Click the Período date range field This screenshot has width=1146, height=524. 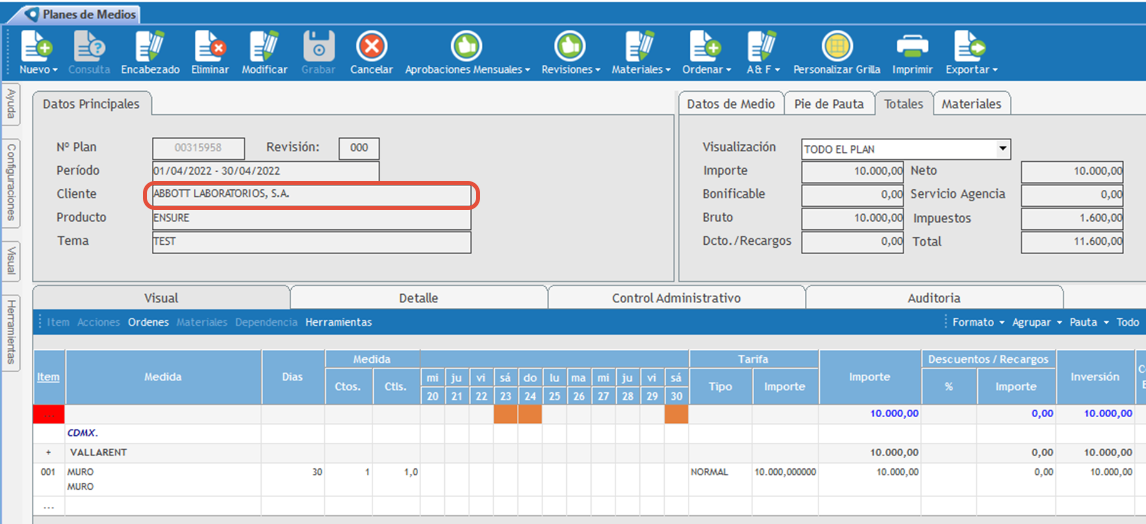[x=266, y=171]
